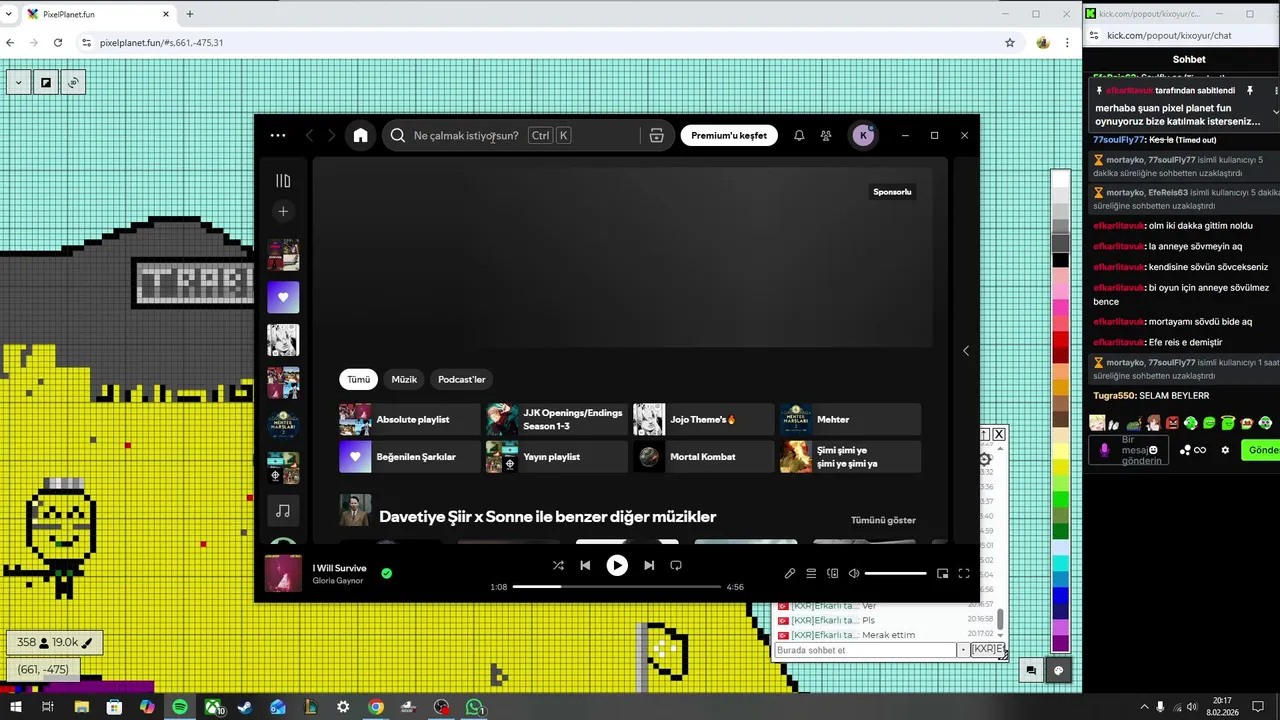The width and height of the screenshot is (1280, 720).
Task: Select black color in PixelPlanet palette
Action: [1060, 261]
